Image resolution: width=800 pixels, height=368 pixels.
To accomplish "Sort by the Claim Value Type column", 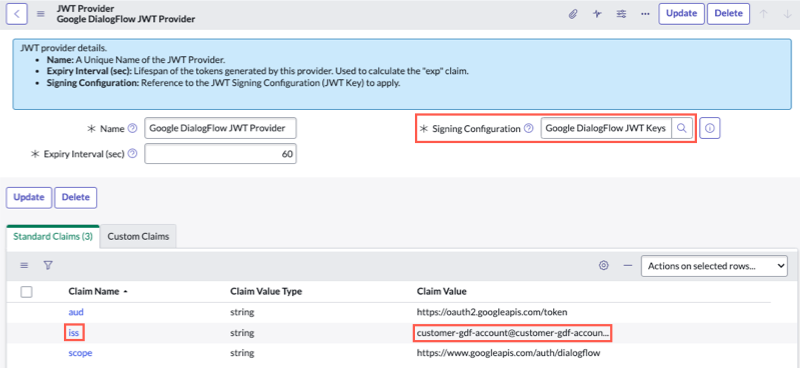I will tap(266, 291).
